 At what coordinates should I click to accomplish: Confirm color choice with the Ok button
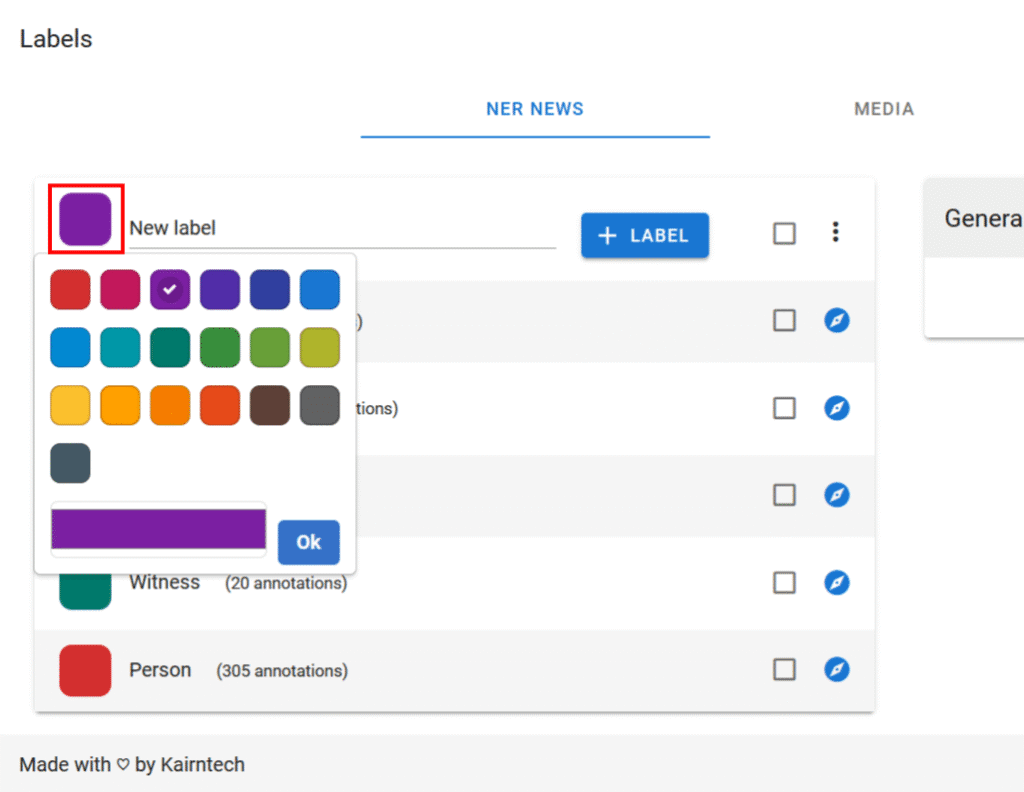(x=308, y=542)
